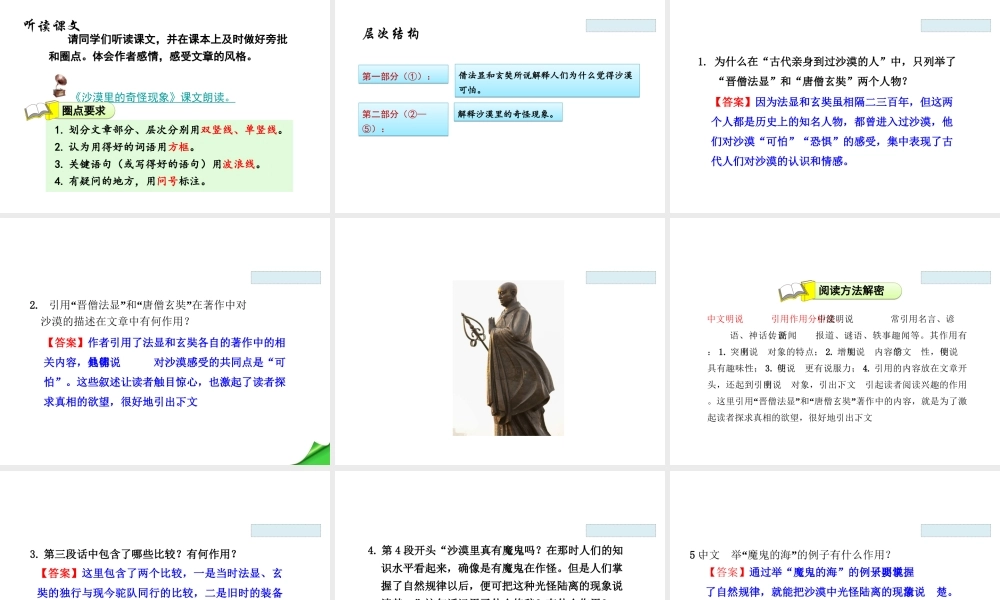Click the answer beginning 因为法显和玄奘虽相隔二三百年
This screenshot has width=1000, height=600.
point(832,131)
